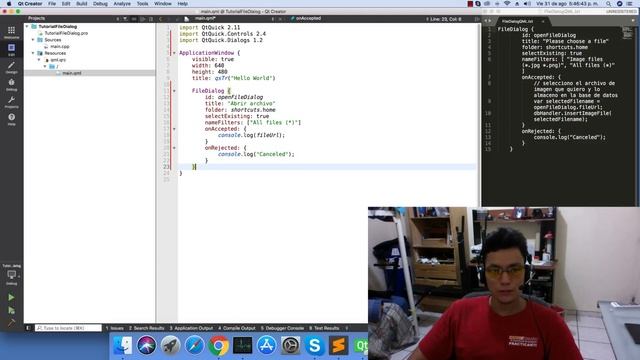Open the main.qml document dropdown

click(273, 19)
